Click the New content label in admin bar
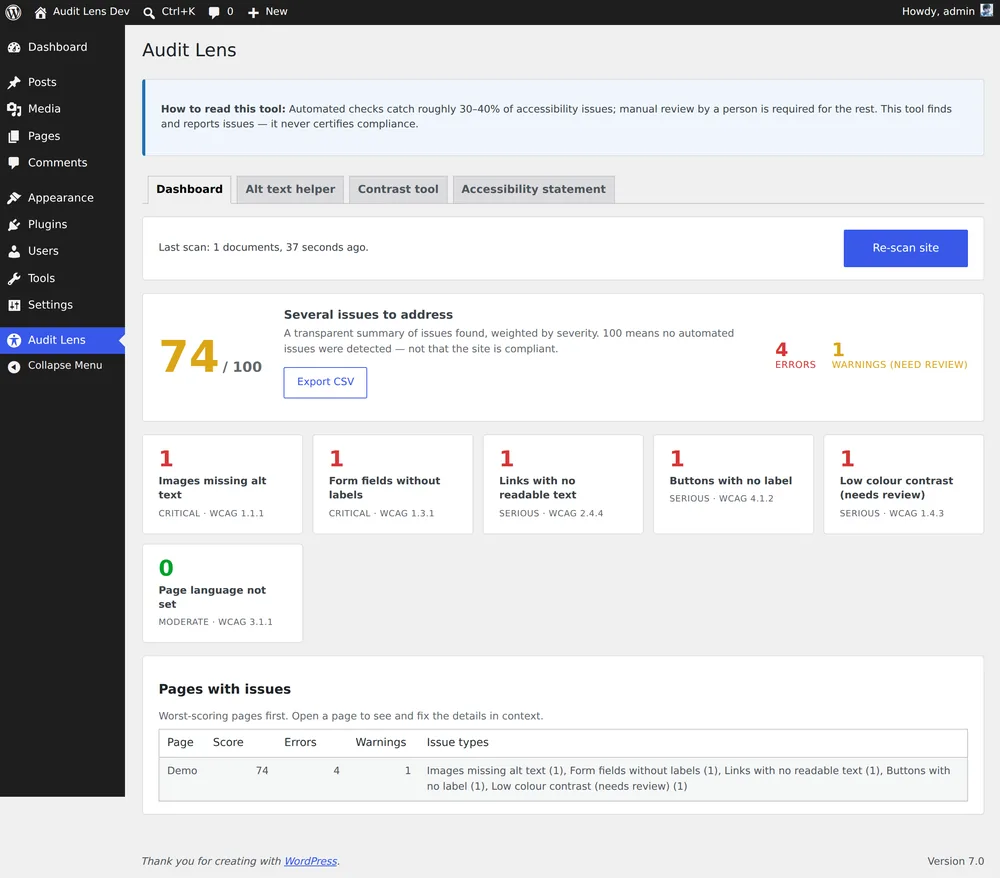The width and height of the screenshot is (1000, 878). 276,11
